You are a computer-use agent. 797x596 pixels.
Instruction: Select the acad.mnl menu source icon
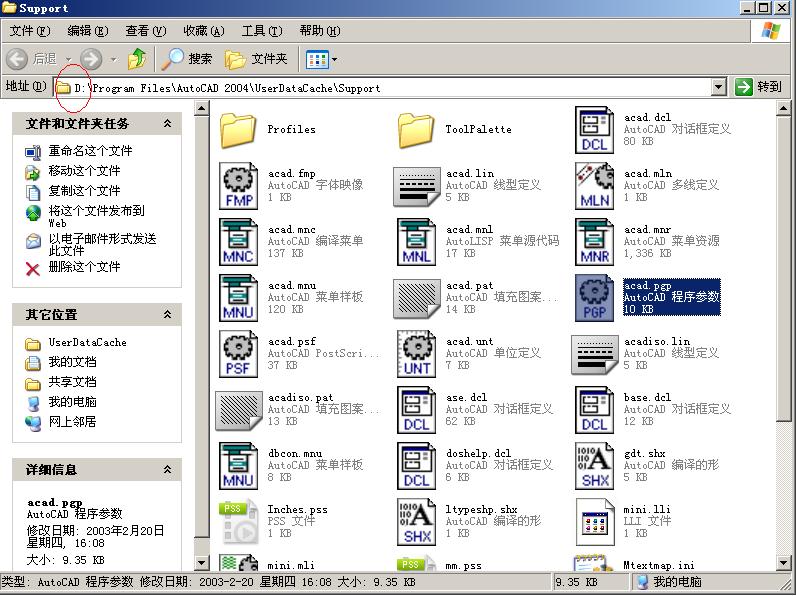(x=417, y=242)
